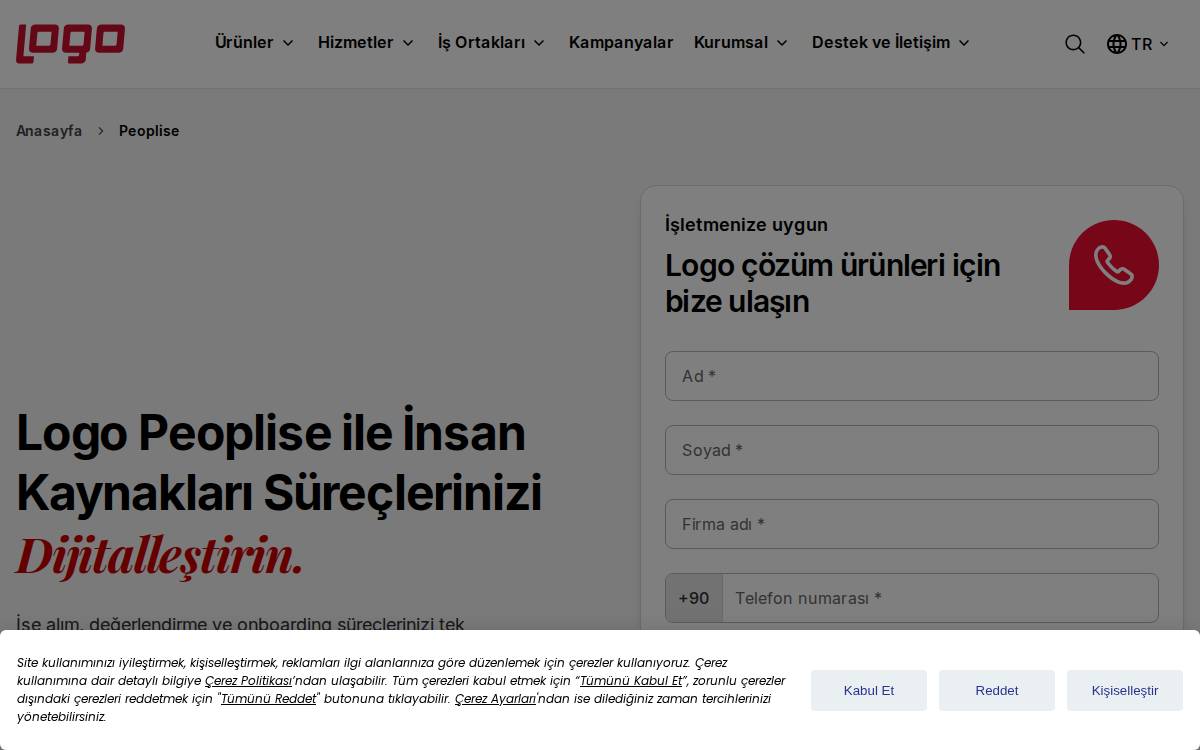This screenshot has height=750, width=1200.
Task: Focus the Soyad input field
Action: 912,450
